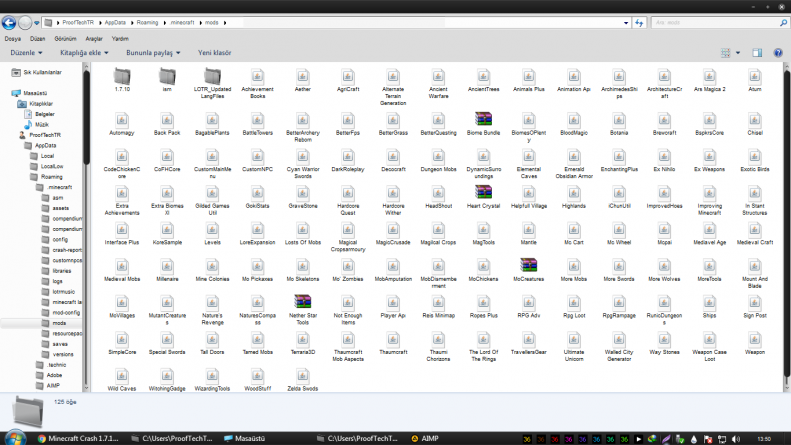The image size is (791, 445).
Task: Open the Yardım menu
Action: (x=120, y=38)
